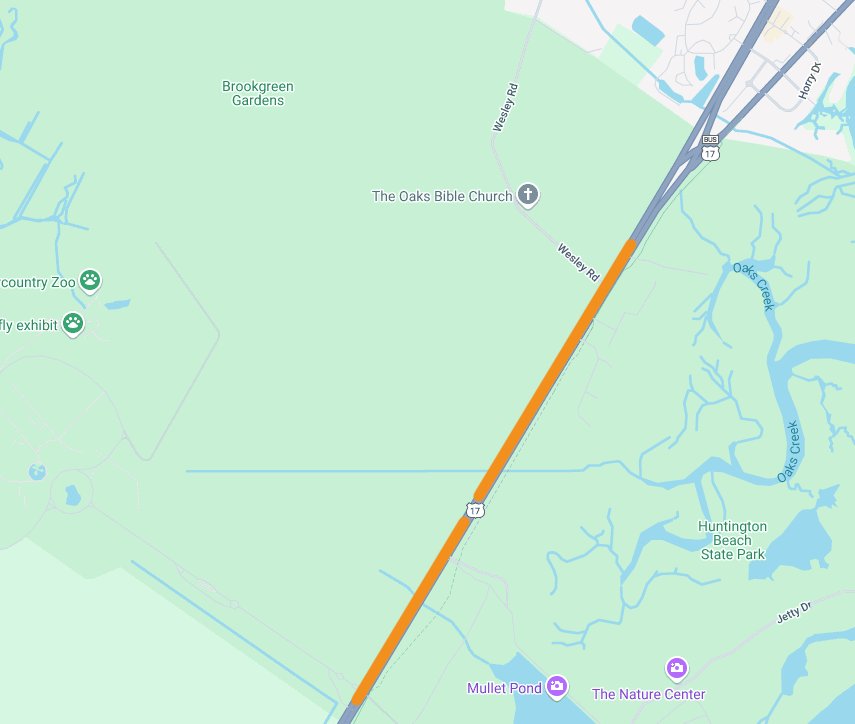Open the Brookgreen Gardens label
Screen dimensions: 855x724
(x=258, y=93)
